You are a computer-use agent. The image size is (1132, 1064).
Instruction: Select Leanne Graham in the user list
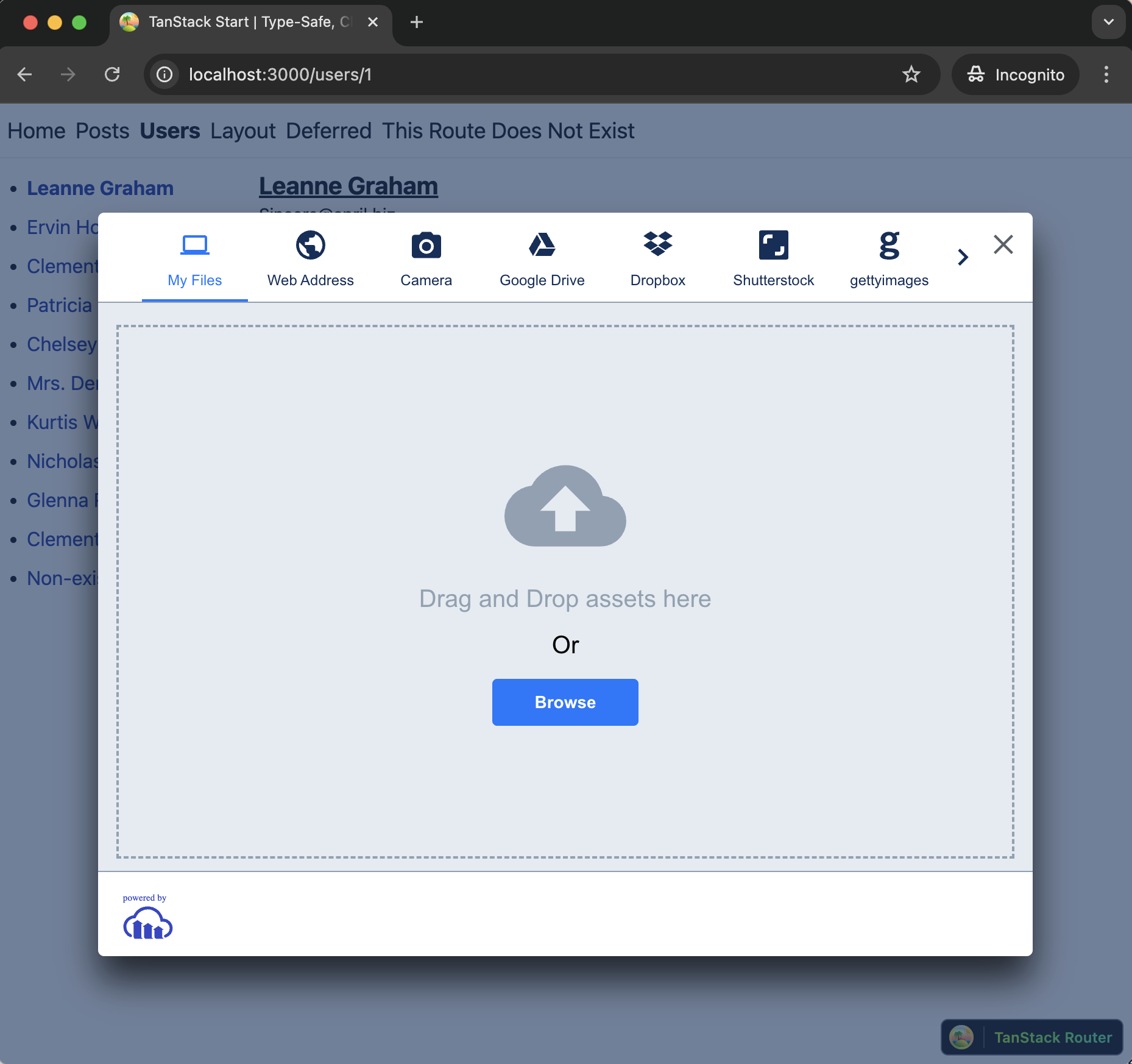pyautogui.click(x=101, y=188)
